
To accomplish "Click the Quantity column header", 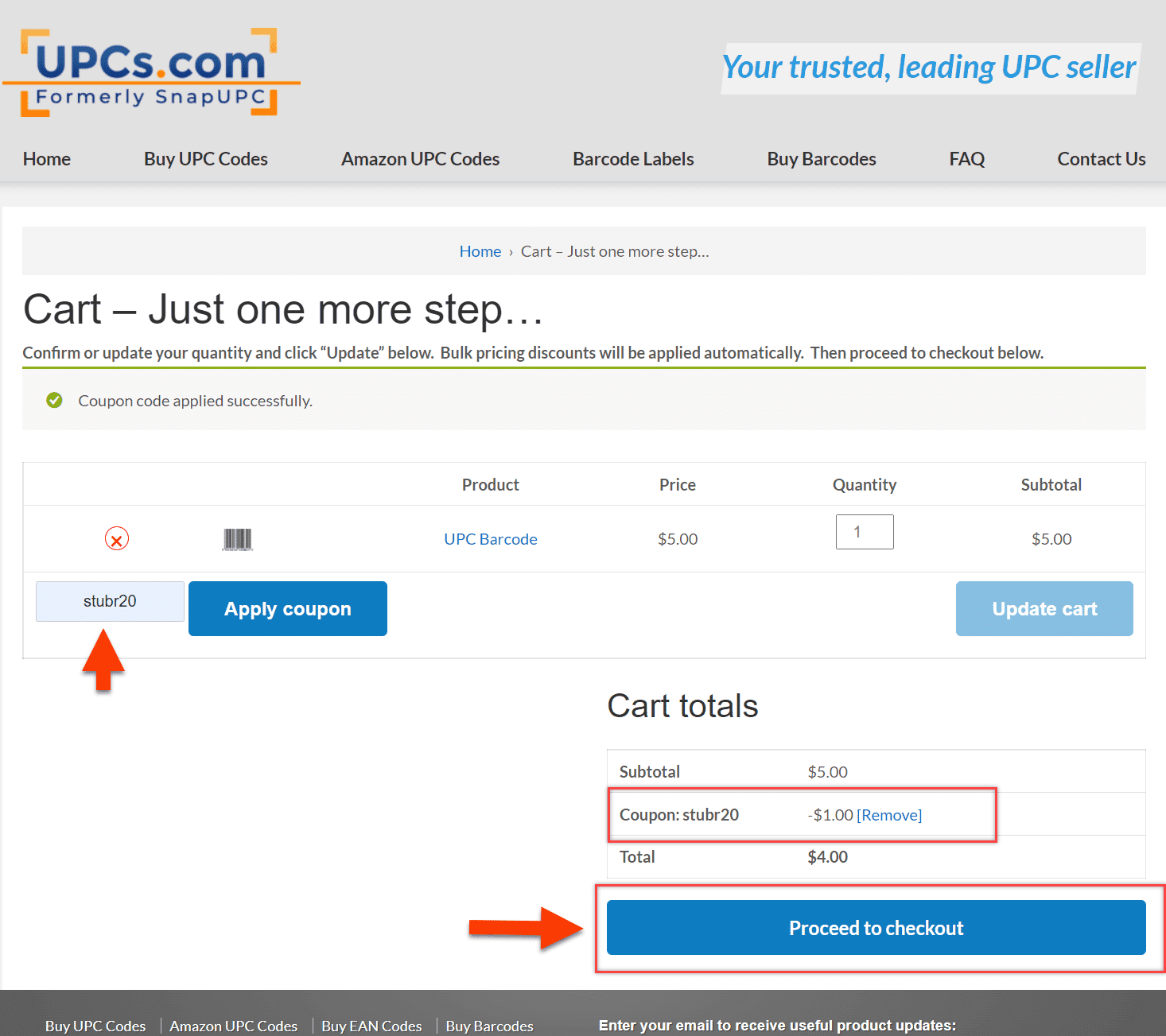I will tap(865, 485).
